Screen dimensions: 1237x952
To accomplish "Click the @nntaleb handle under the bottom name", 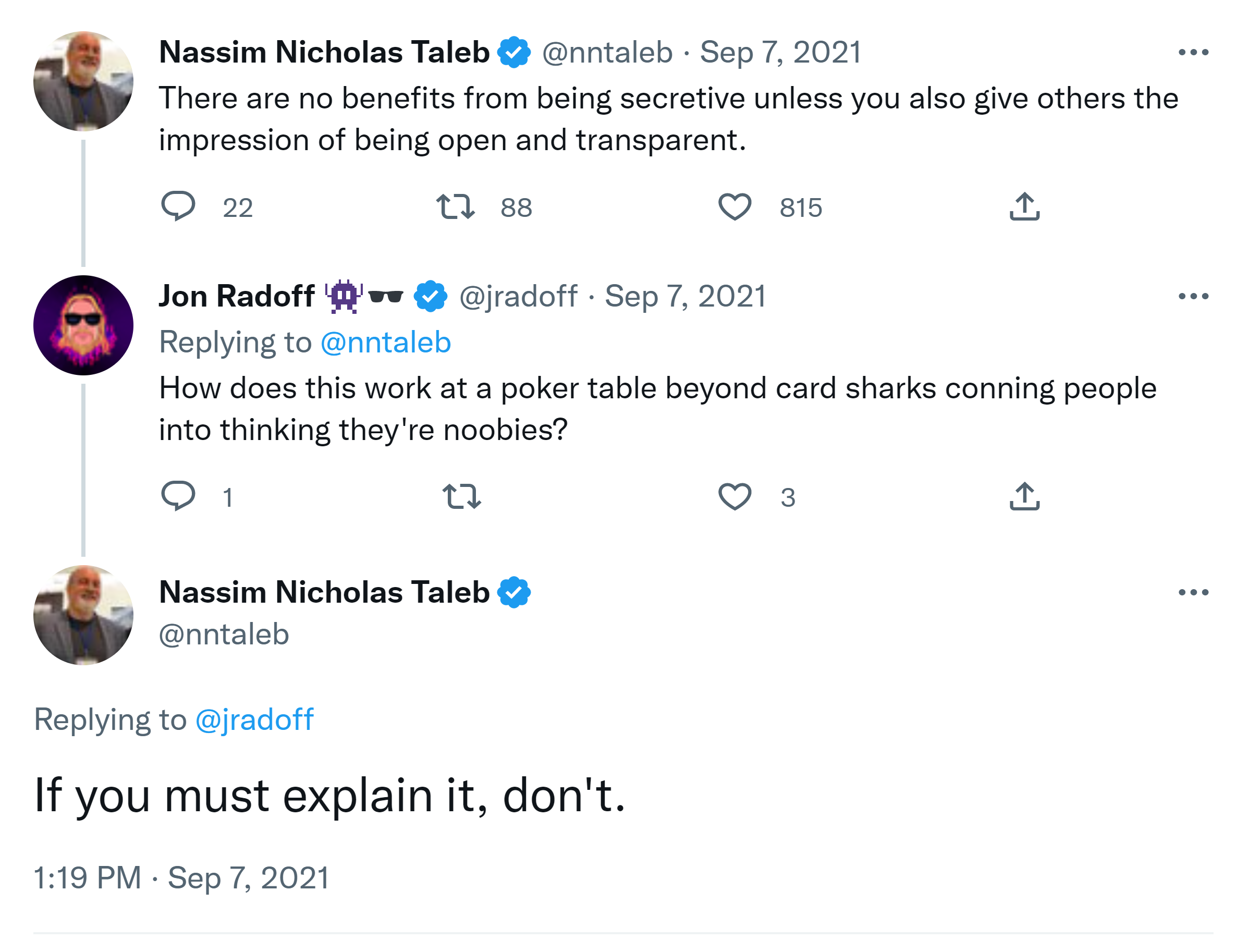I will tap(224, 634).
